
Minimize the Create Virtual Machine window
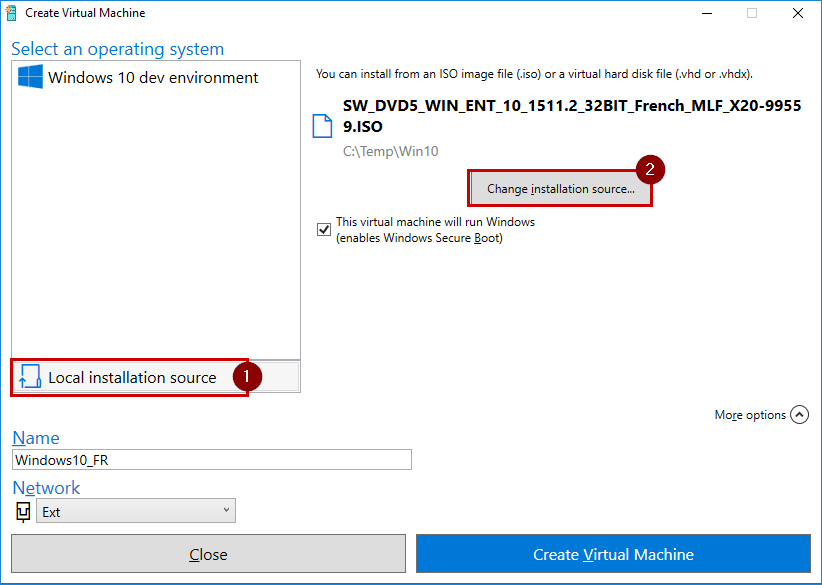707,13
